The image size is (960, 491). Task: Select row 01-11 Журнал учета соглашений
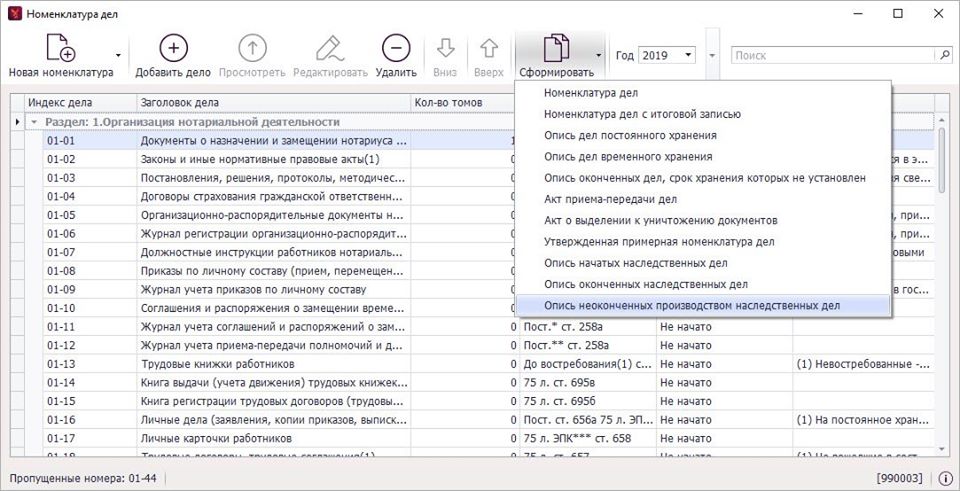point(489,327)
